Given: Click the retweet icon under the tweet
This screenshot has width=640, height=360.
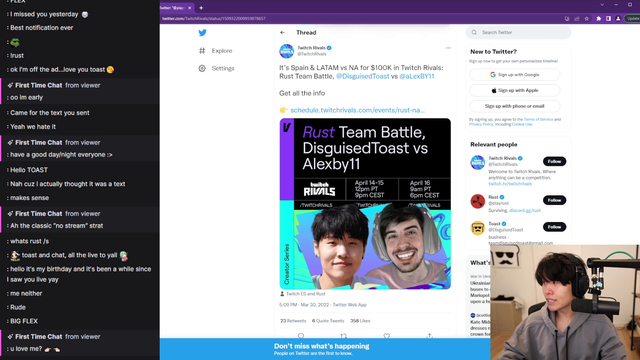Looking at the screenshot, I should click(x=344, y=336).
